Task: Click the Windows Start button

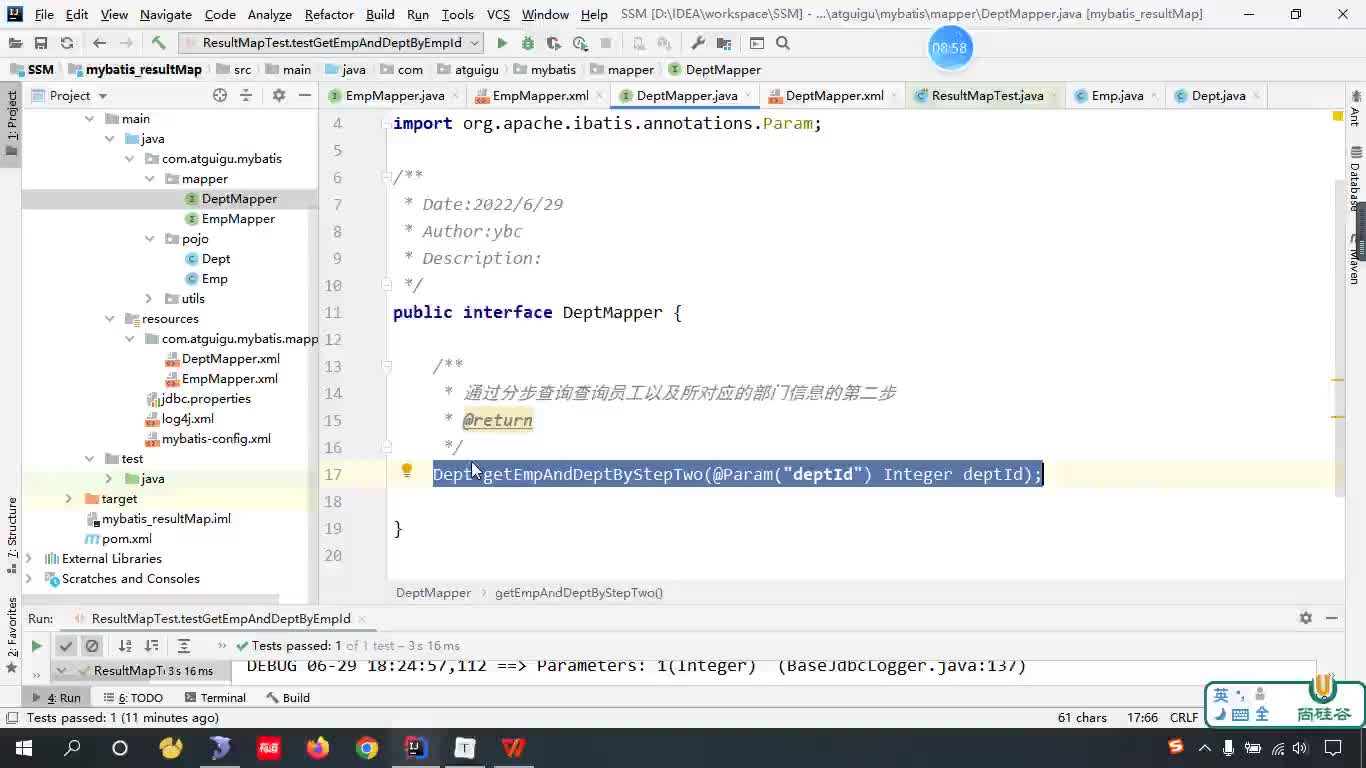Action: pyautogui.click(x=23, y=747)
